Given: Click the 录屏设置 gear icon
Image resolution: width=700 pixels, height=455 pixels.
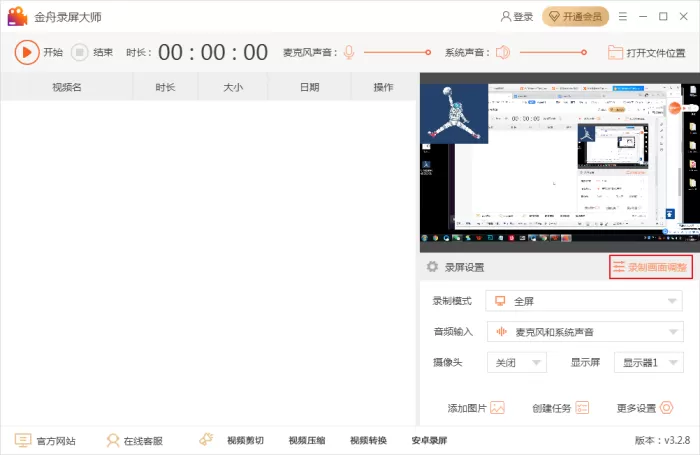Looking at the screenshot, I should click(x=432, y=267).
